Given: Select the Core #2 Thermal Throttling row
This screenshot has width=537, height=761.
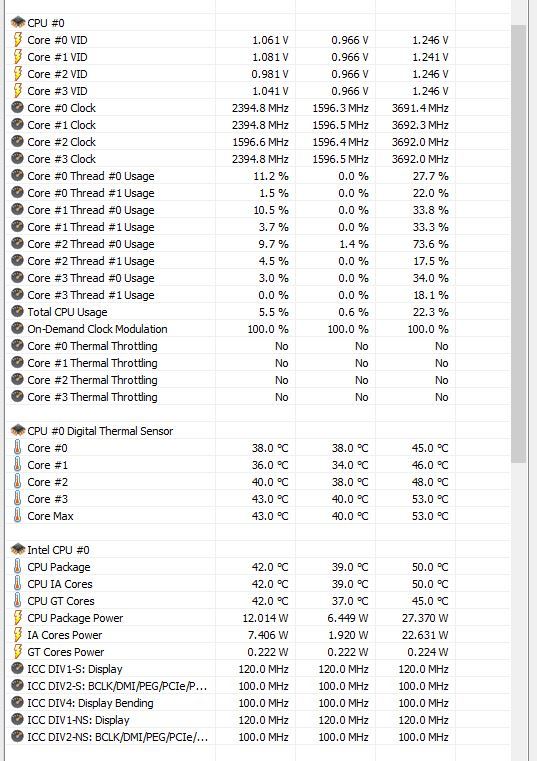Looking at the screenshot, I should coord(258,380).
